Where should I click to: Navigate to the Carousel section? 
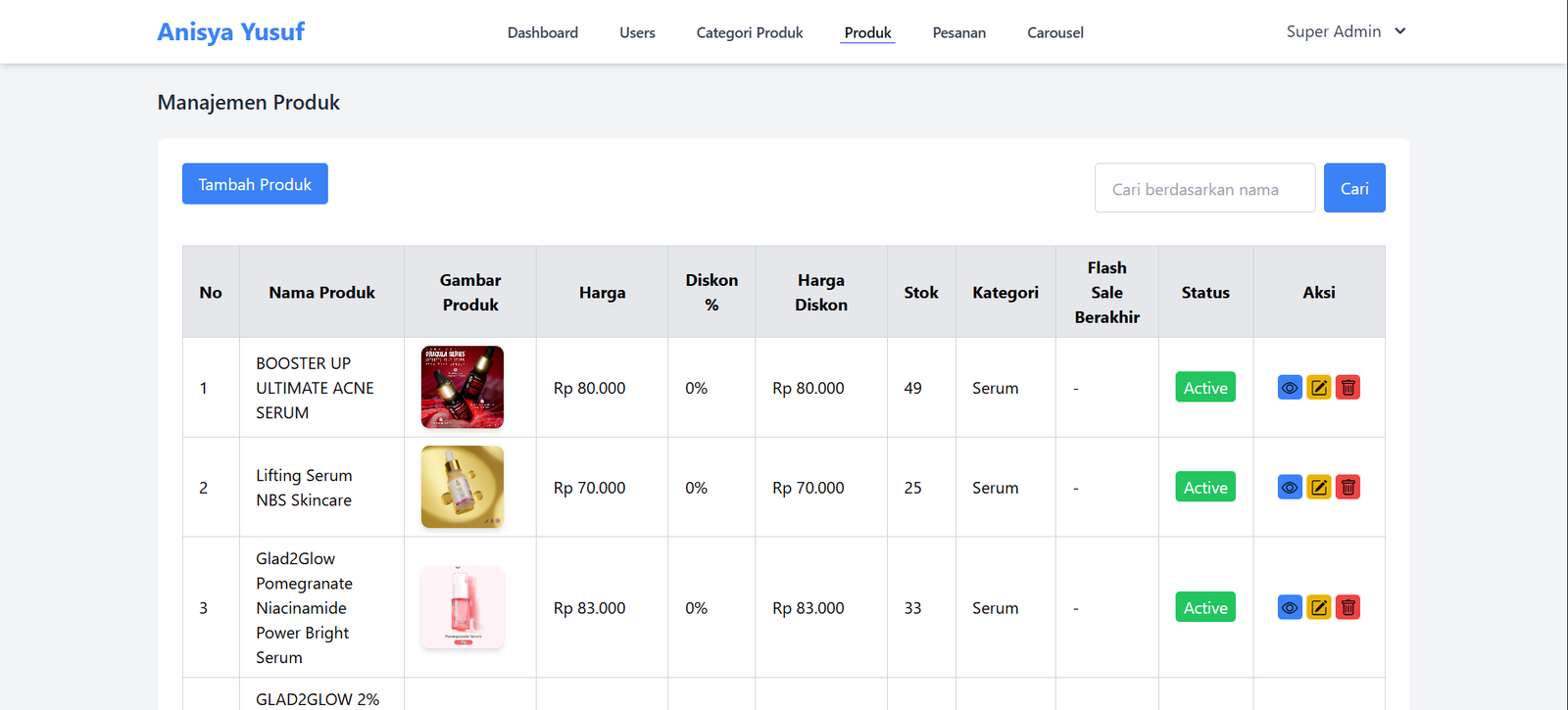click(x=1054, y=32)
